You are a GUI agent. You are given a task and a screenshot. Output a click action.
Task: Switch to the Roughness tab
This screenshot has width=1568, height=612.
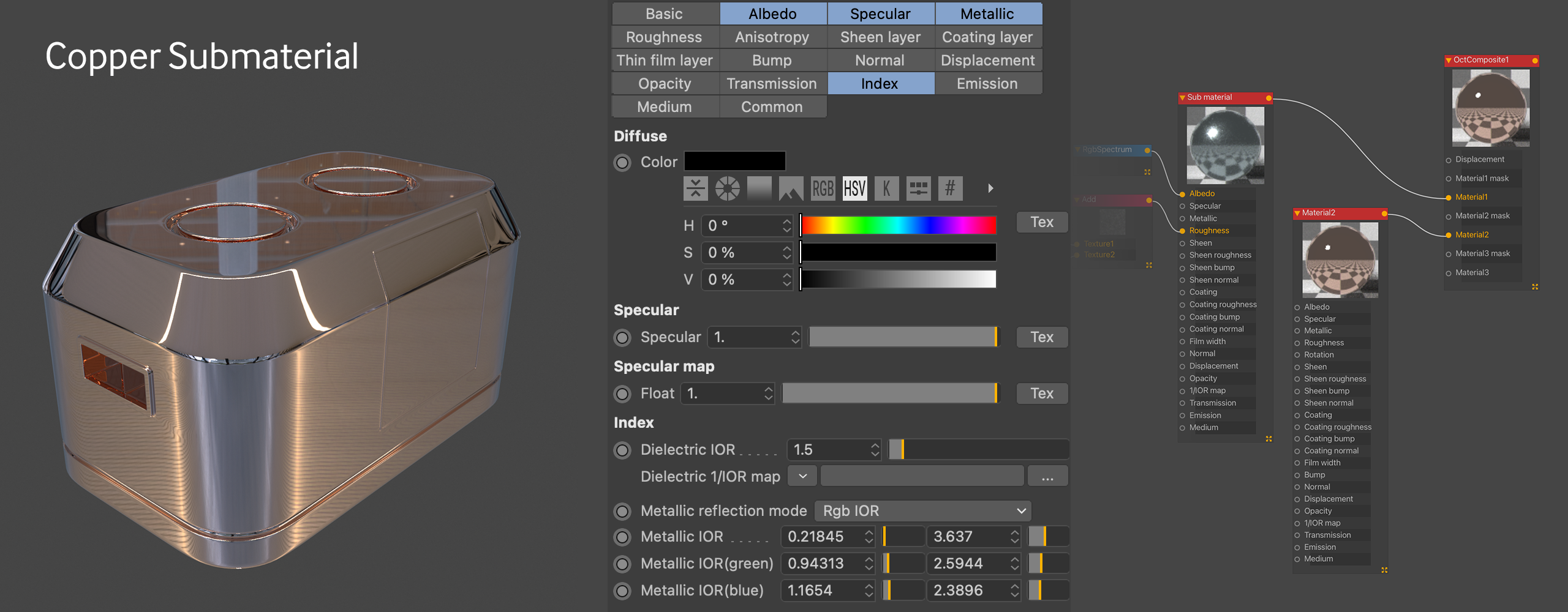[664, 37]
